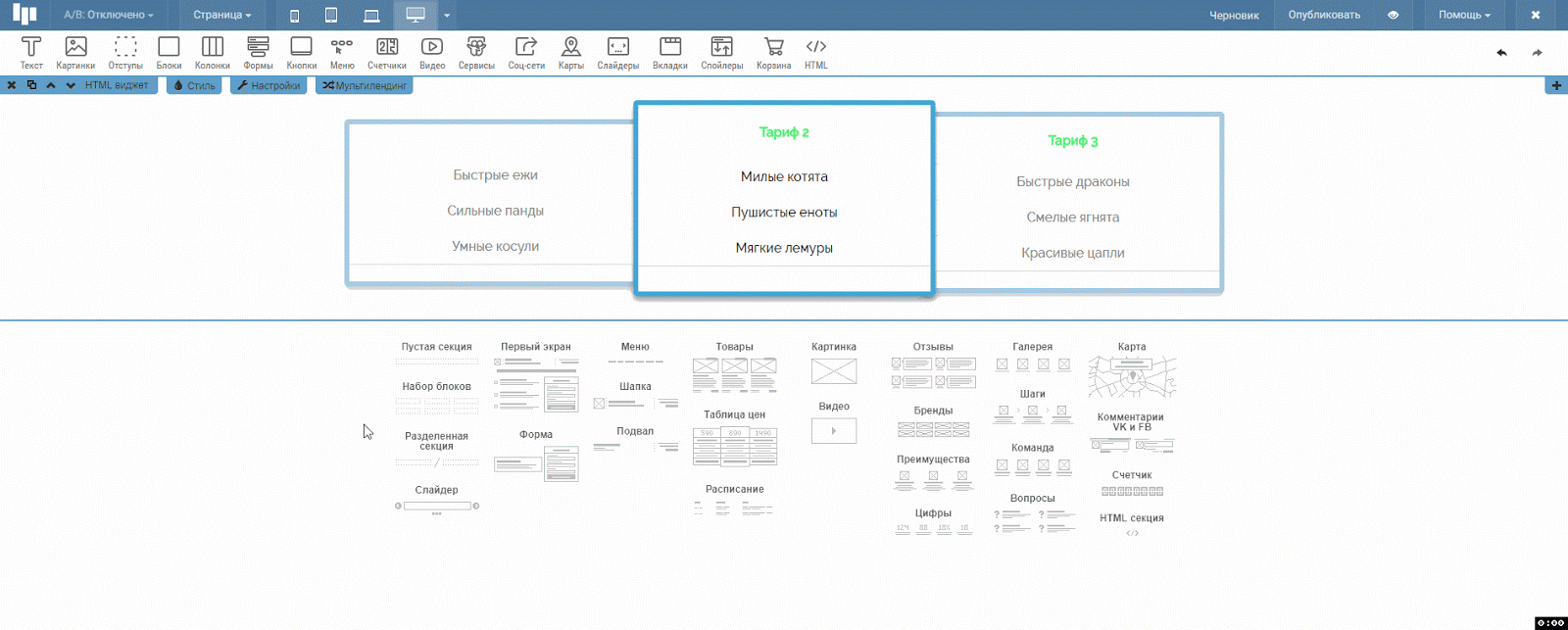Open the Стиль tab of the widget

point(194,85)
